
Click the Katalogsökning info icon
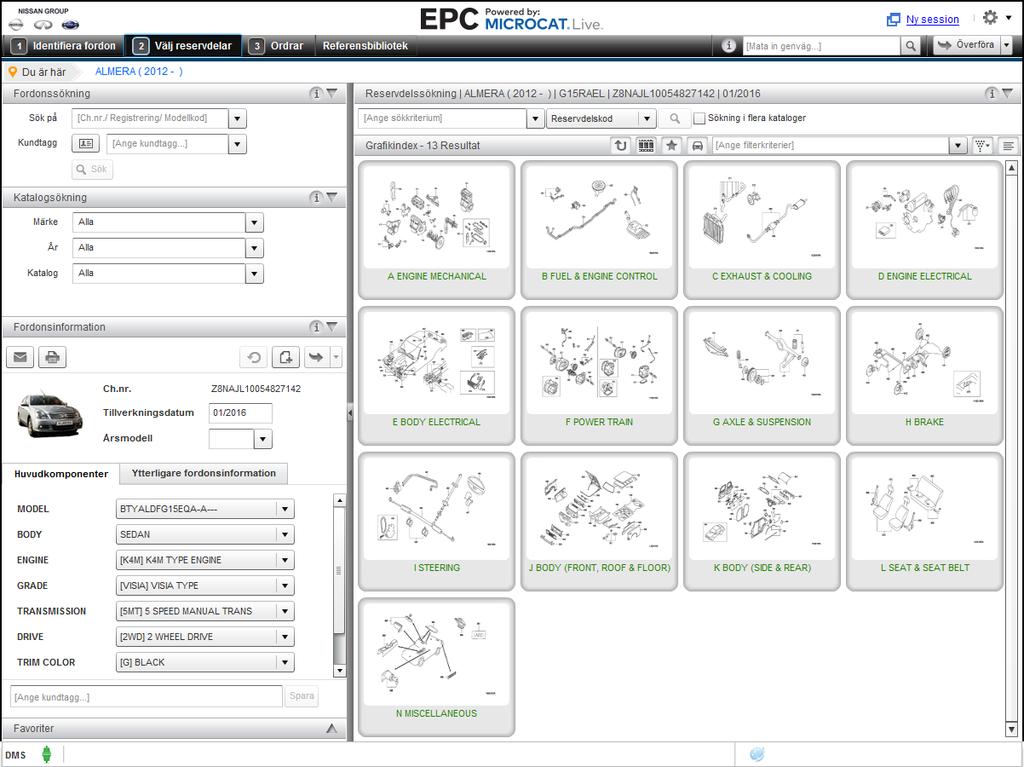point(316,197)
